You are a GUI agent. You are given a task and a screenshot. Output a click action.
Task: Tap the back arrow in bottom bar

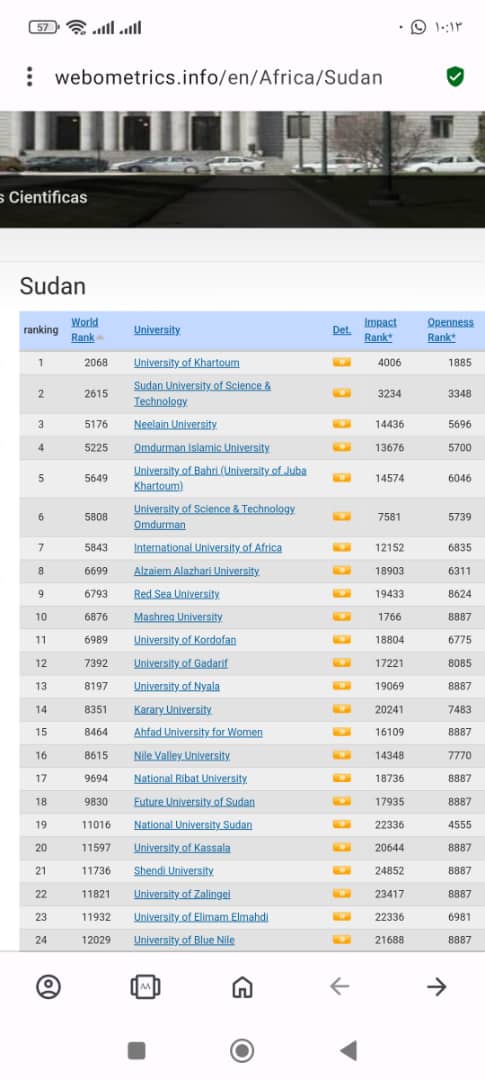point(339,987)
